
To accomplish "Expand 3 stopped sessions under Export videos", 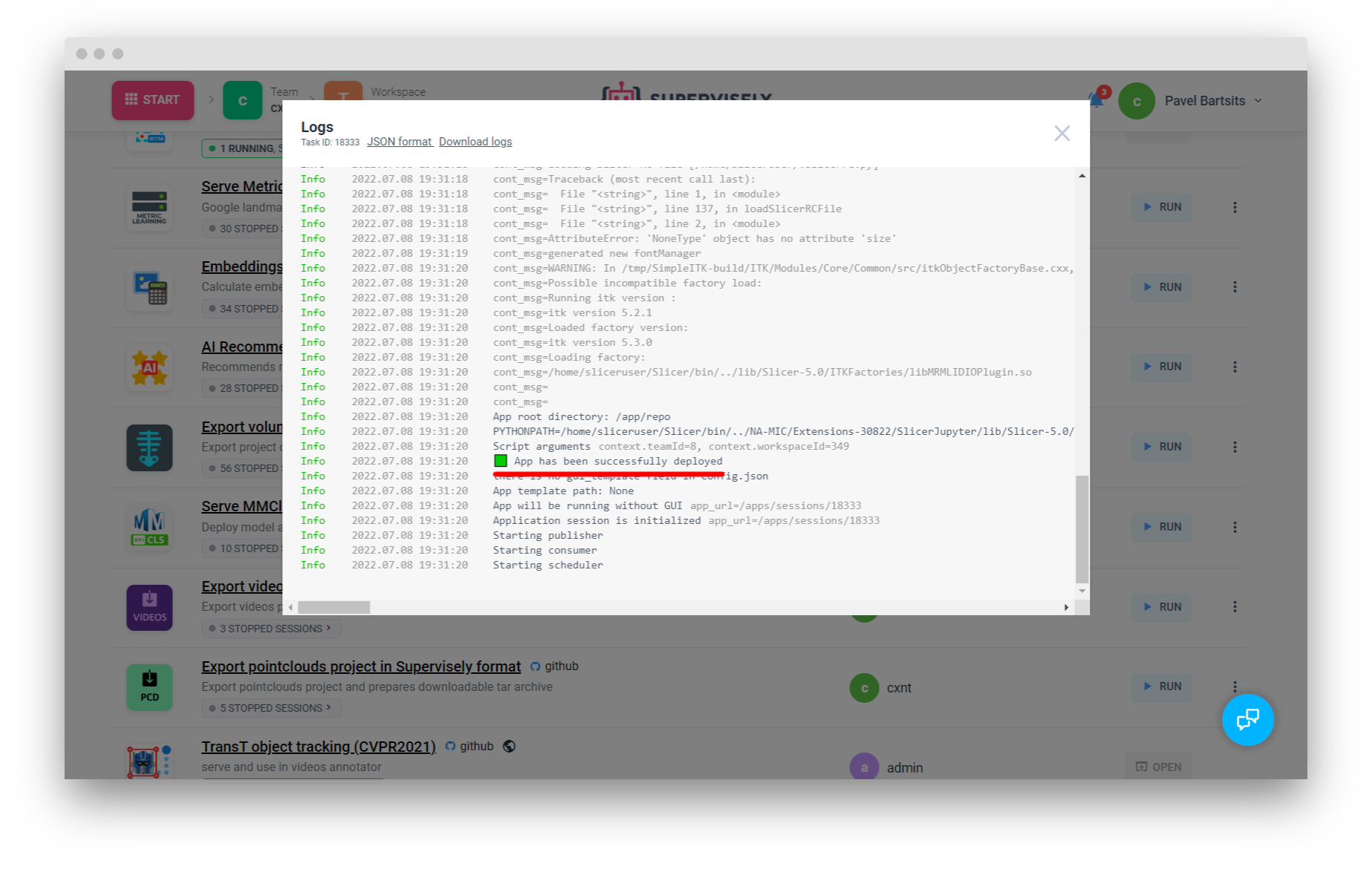I will tap(270, 629).
